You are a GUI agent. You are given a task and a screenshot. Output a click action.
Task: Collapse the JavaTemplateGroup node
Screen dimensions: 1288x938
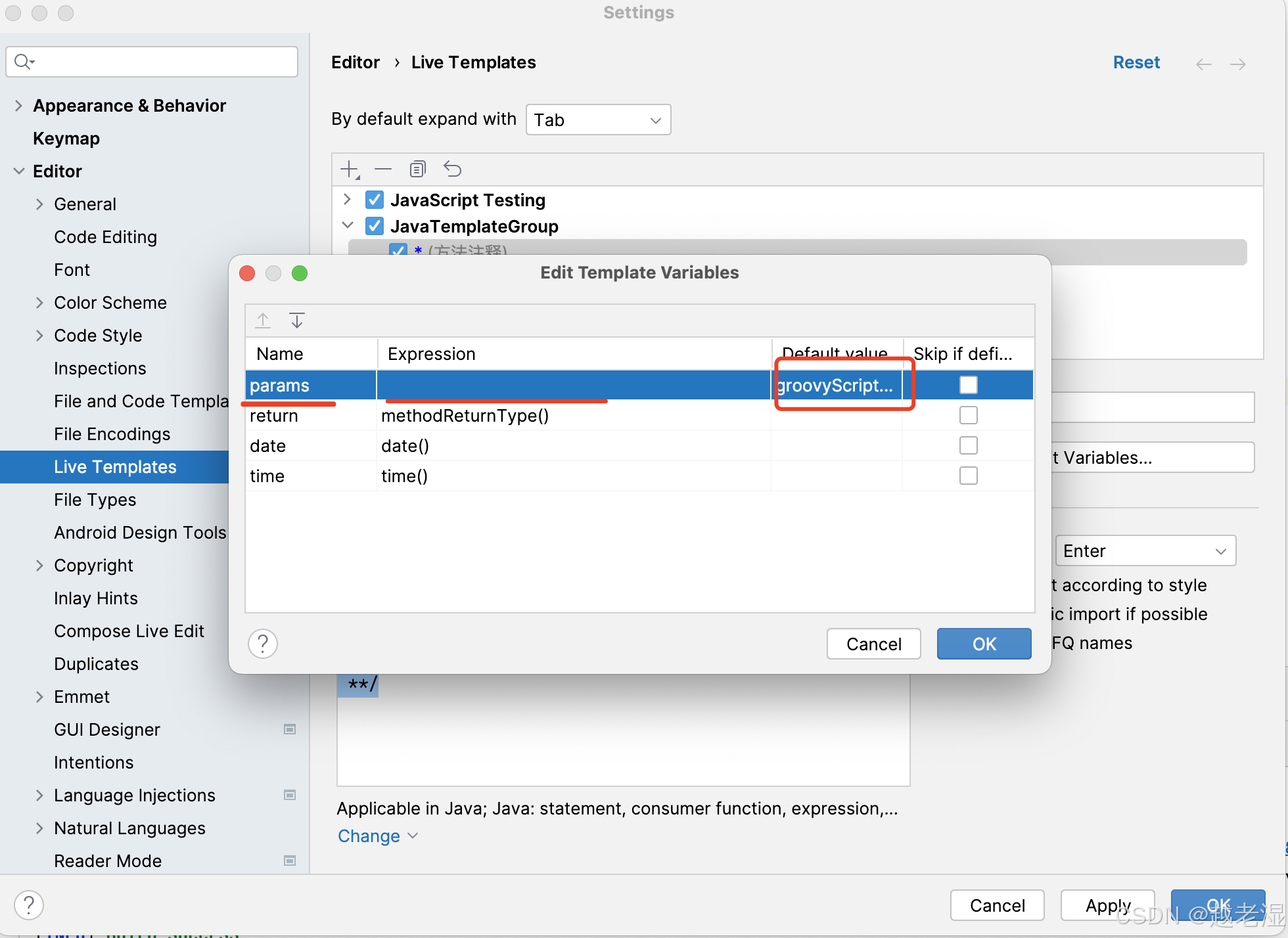tap(348, 226)
